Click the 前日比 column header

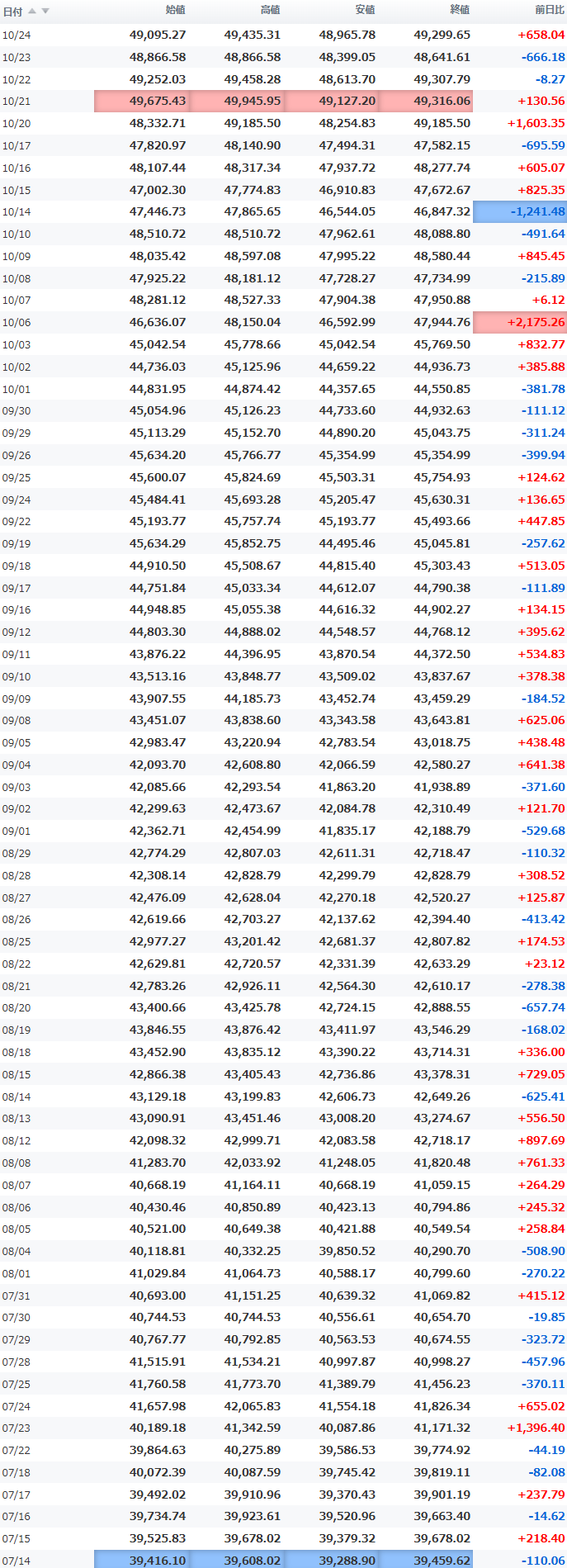[550, 10]
